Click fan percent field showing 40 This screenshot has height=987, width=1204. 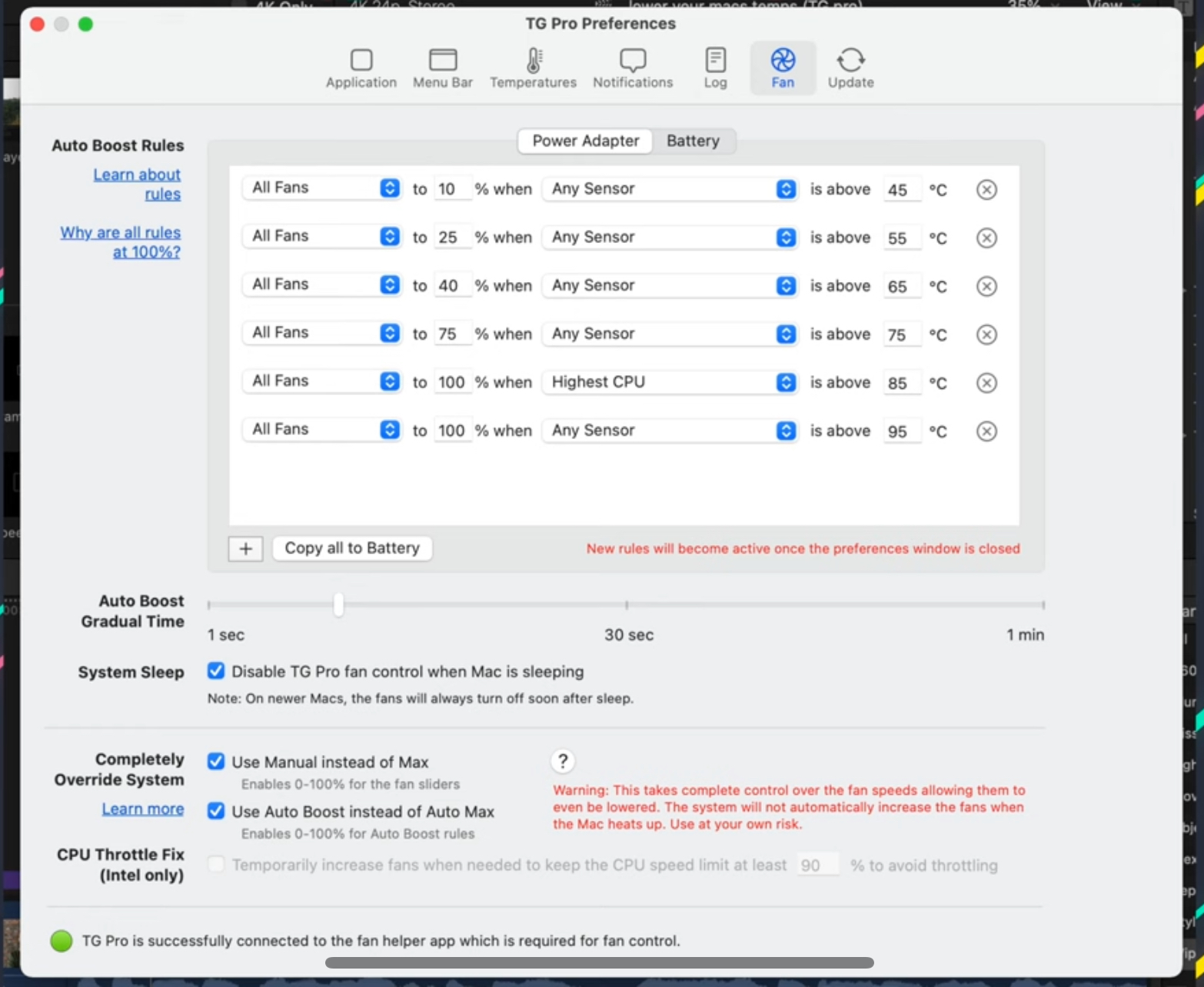pyautogui.click(x=452, y=286)
